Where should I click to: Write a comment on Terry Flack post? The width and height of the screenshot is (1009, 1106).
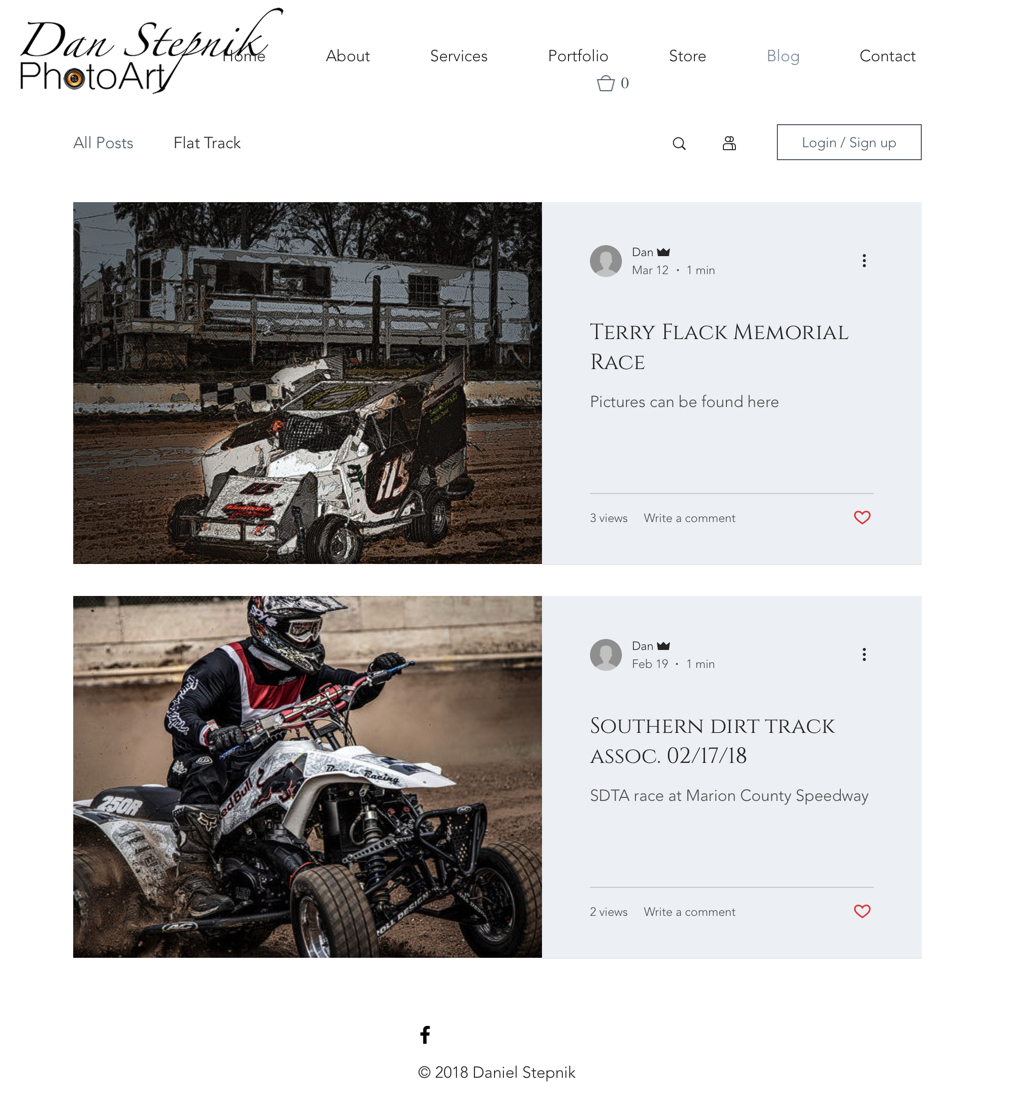coord(689,518)
